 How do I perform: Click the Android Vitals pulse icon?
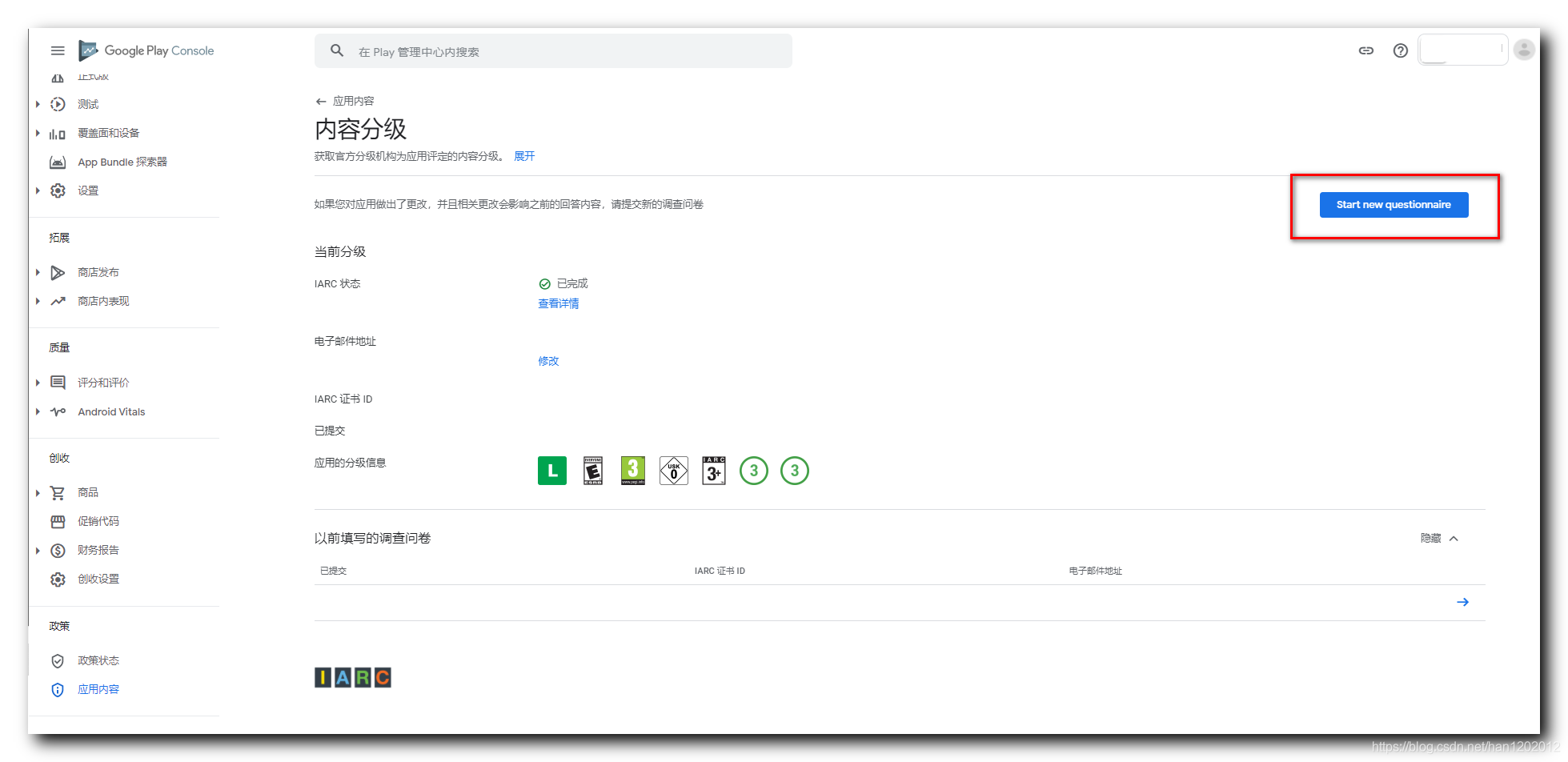point(58,411)
